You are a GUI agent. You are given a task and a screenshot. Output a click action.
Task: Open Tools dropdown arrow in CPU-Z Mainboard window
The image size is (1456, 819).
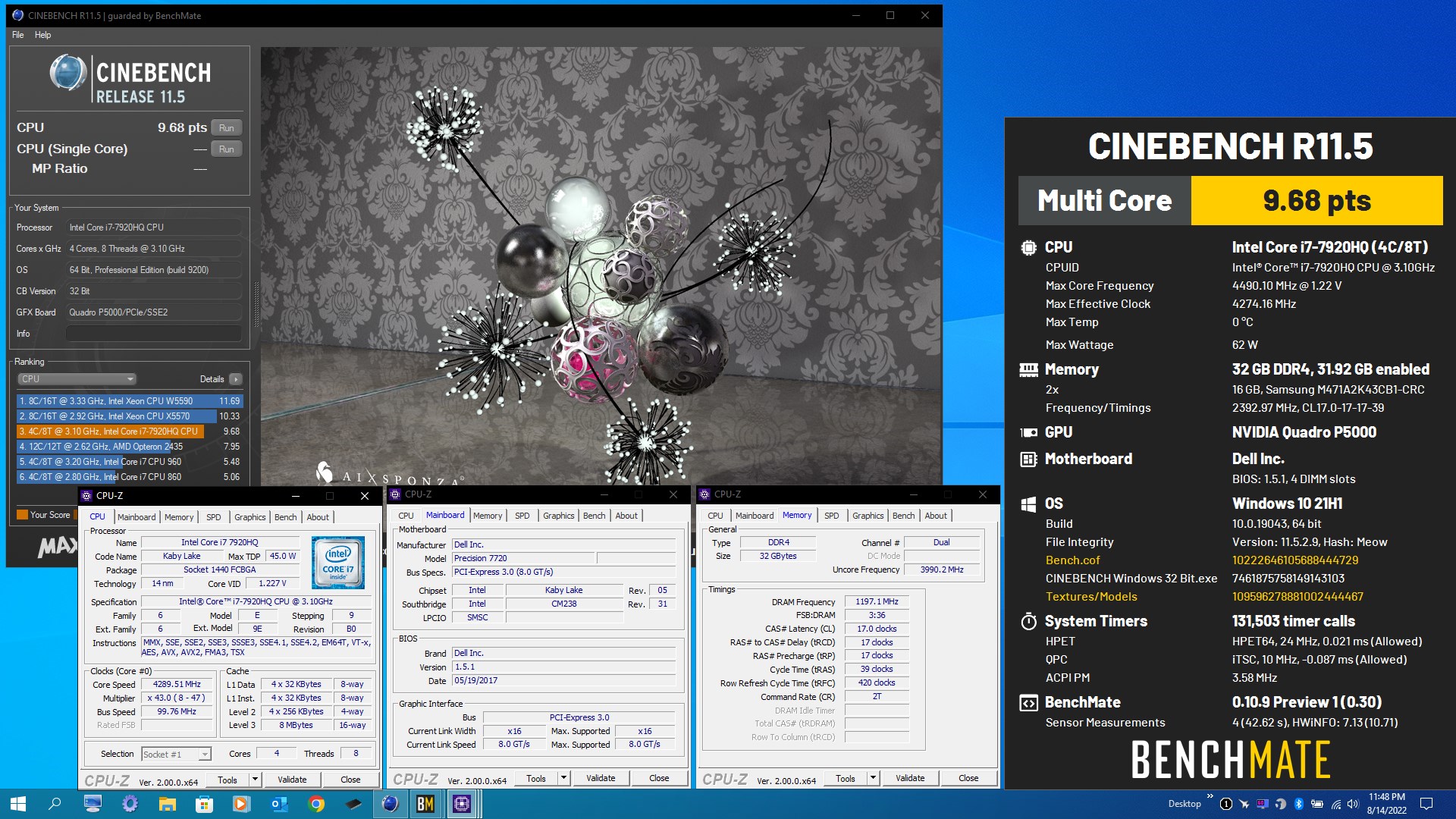[x=563, y=778]
